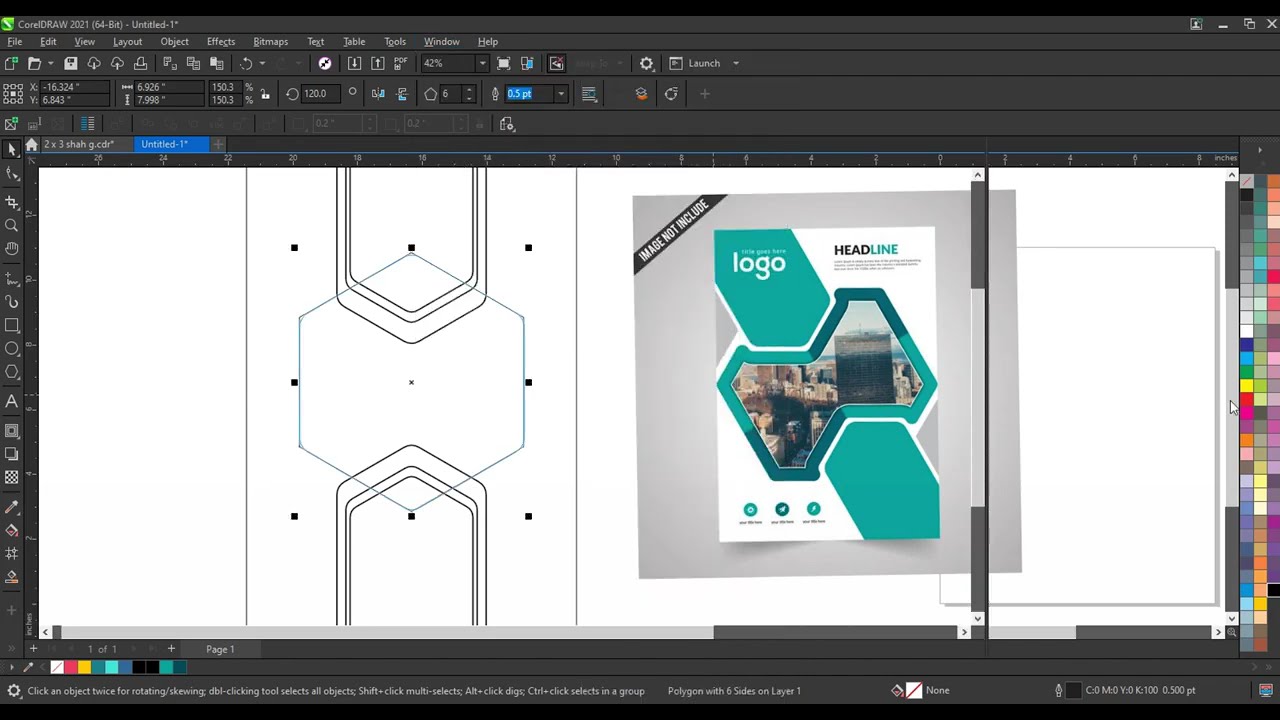Select the Shape edit tool
Viewport: 1280px width, 720px height.
coord(12,174)
